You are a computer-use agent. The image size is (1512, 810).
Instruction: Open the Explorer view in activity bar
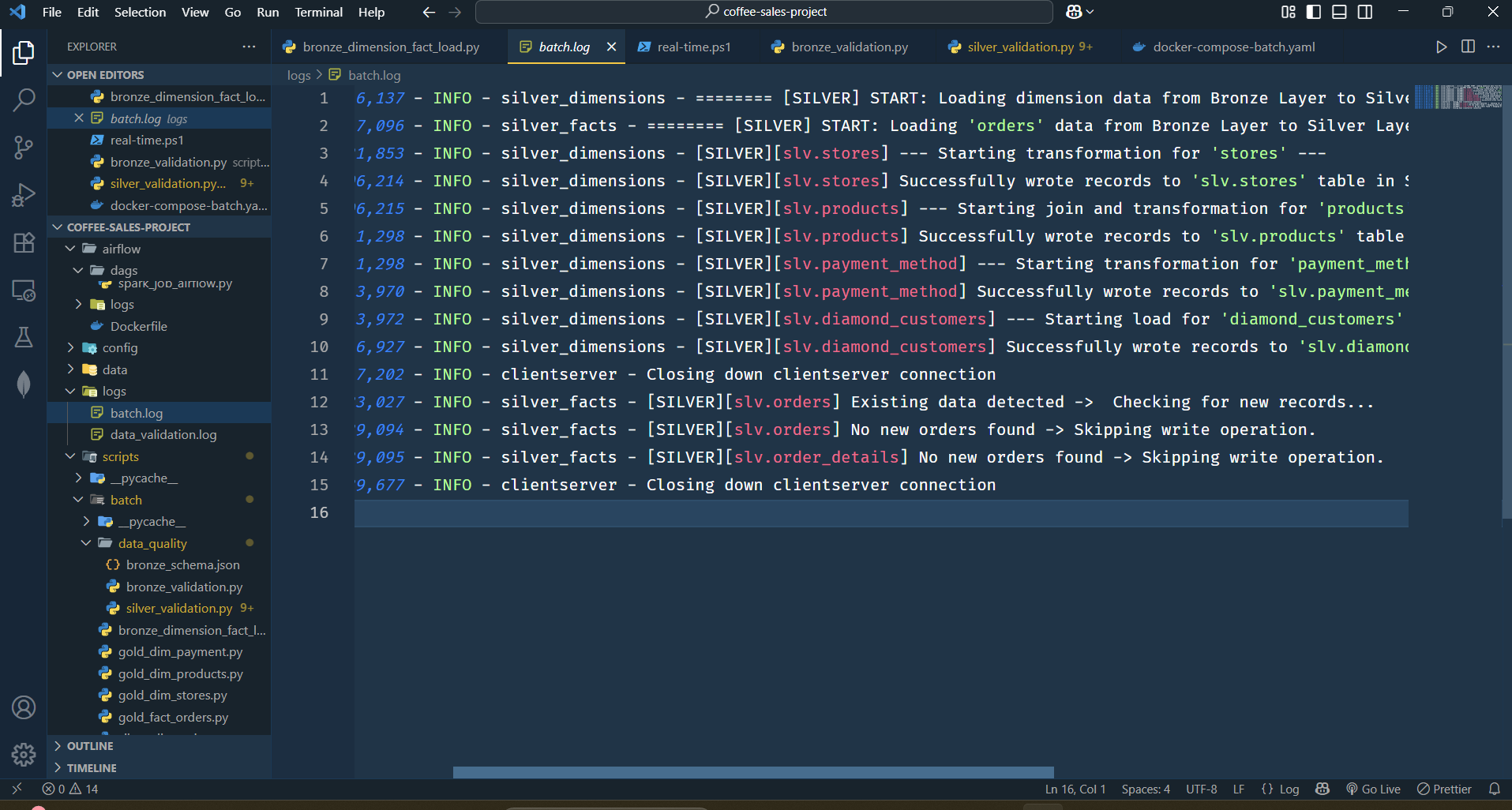[24, 53]
